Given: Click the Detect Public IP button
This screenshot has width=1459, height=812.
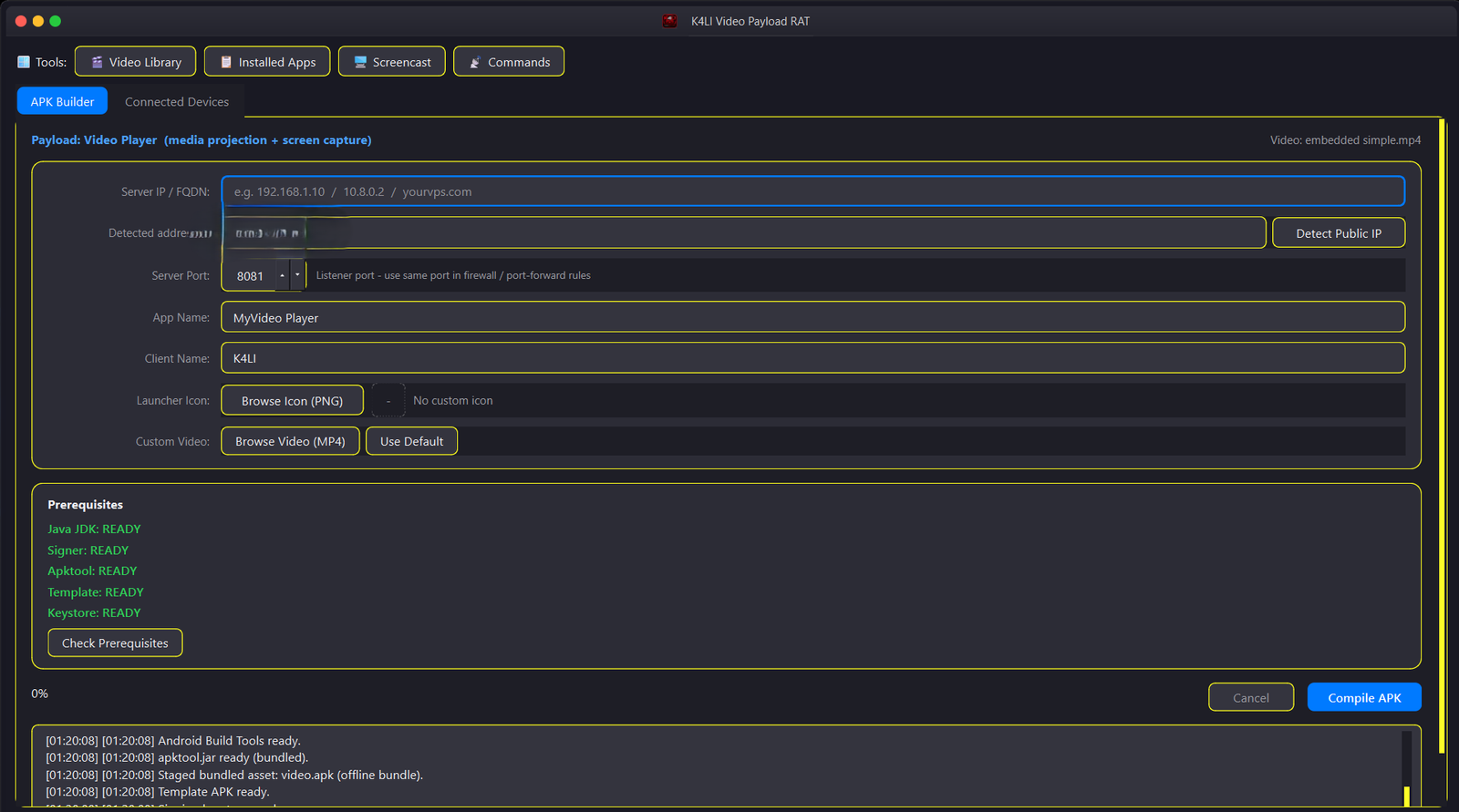Looking at the screenshot, I should 1339,233.
